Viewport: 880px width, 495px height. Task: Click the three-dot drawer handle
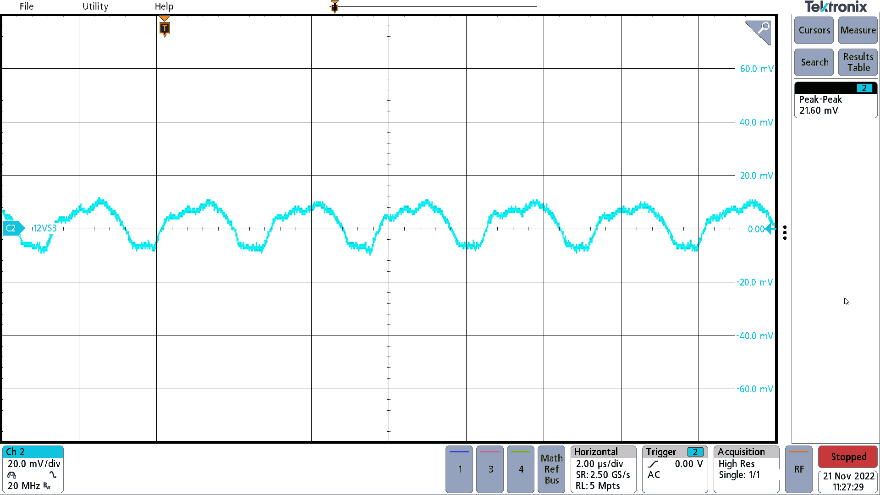pos(785,232)
